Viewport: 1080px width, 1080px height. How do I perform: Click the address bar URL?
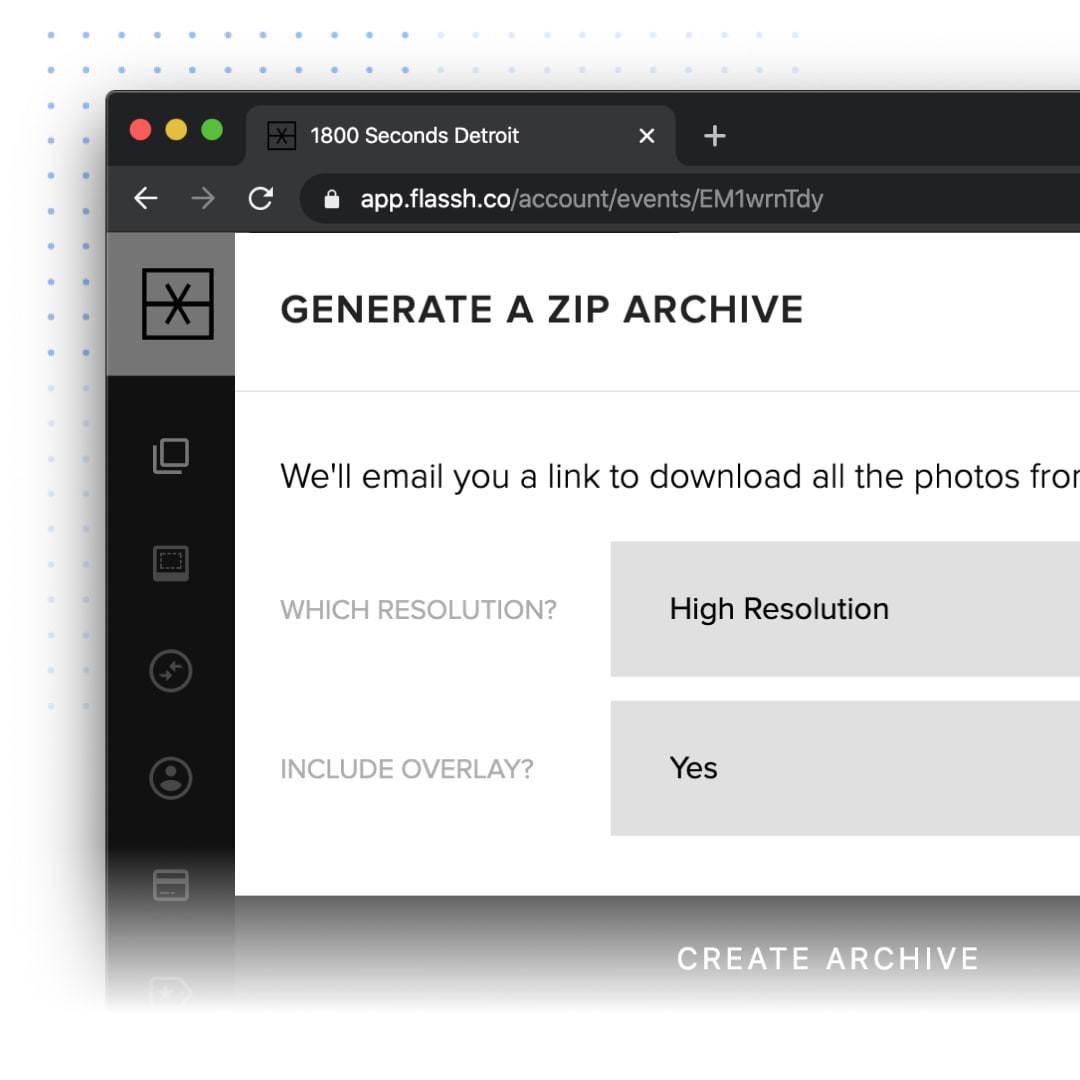(x=592, y=199)
